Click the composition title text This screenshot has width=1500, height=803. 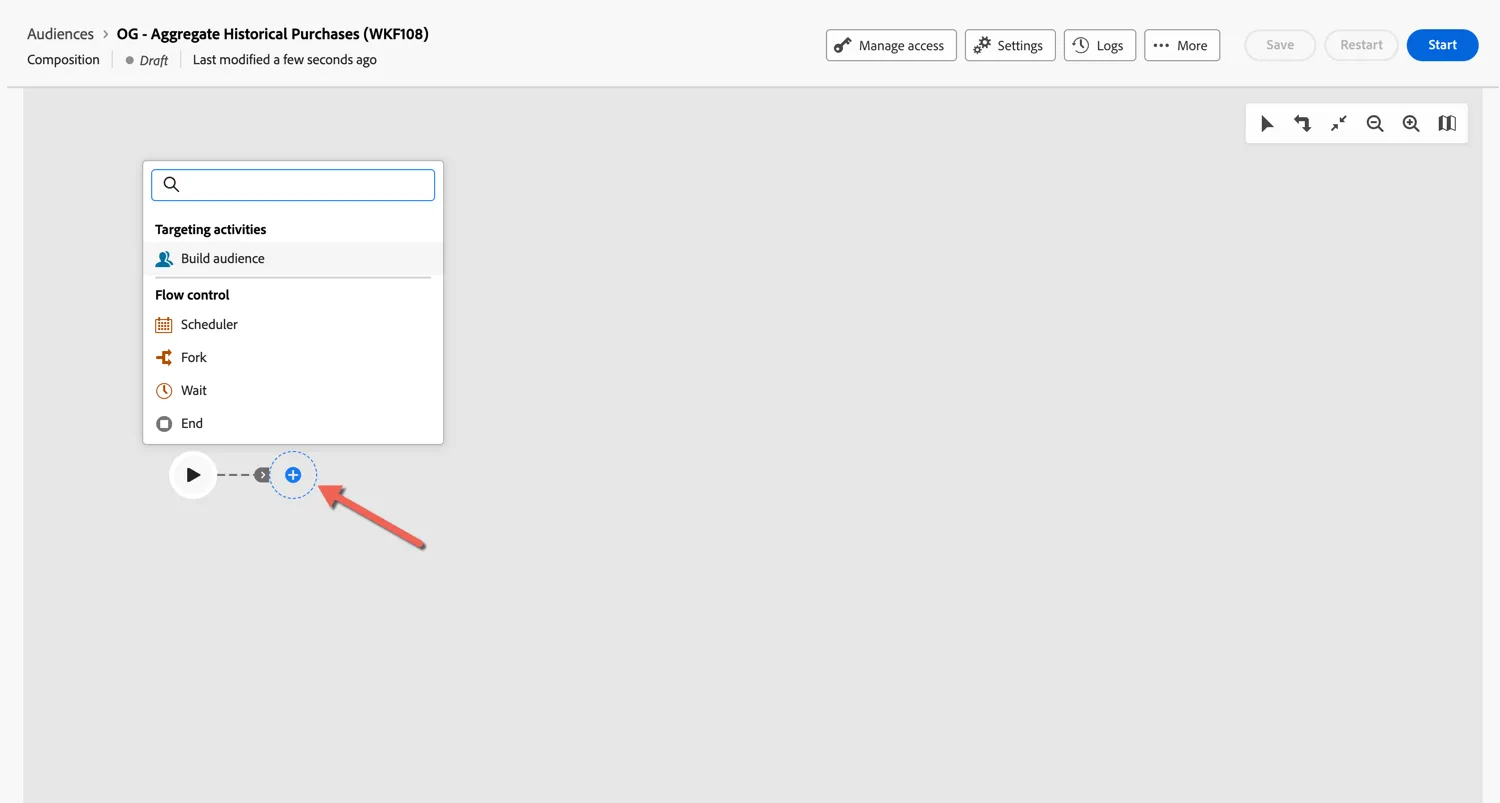[x=273, y=34]
